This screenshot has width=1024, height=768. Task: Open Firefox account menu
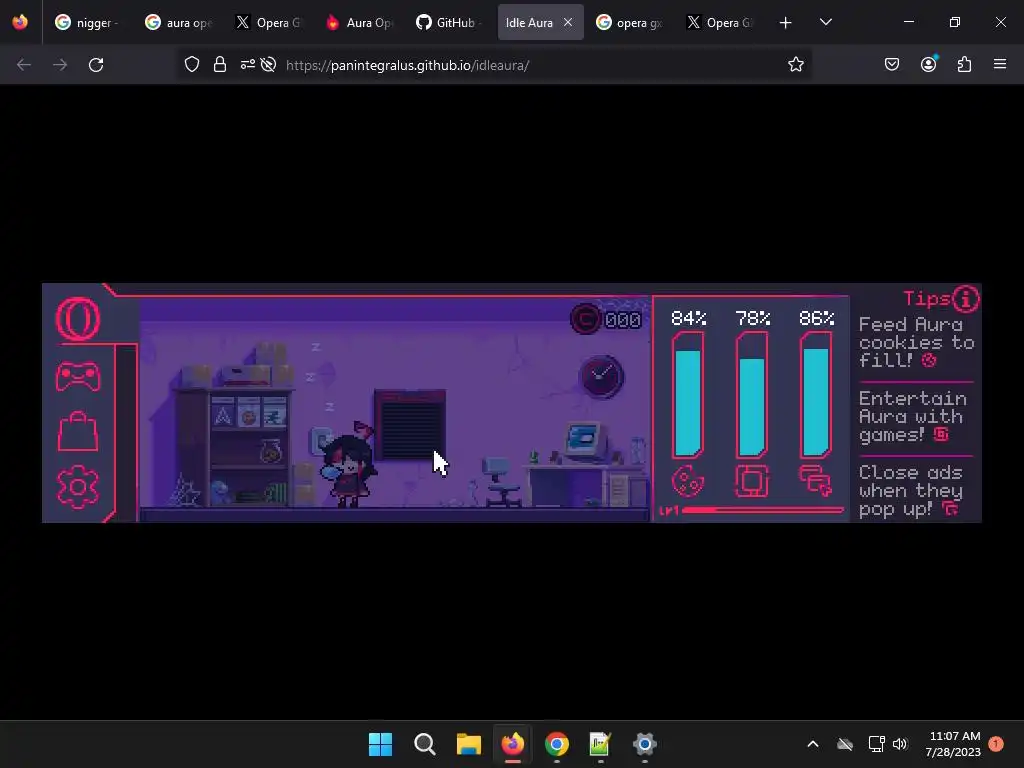point(928,65)
